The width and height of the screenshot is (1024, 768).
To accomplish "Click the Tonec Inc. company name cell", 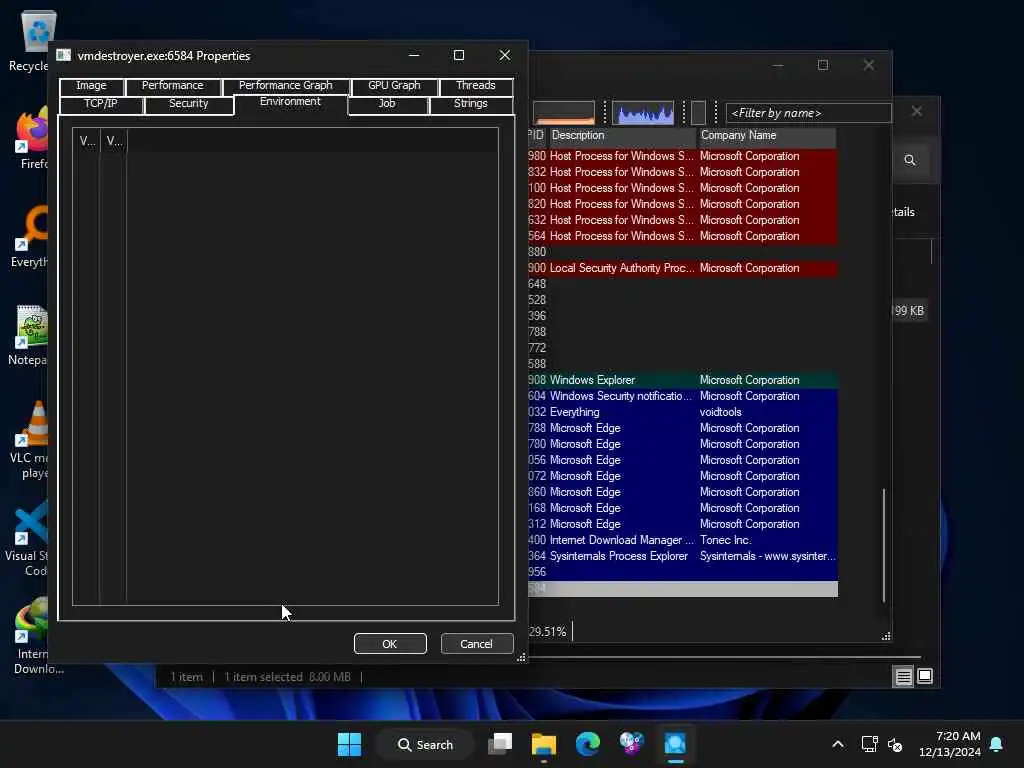I will point(726,540).
